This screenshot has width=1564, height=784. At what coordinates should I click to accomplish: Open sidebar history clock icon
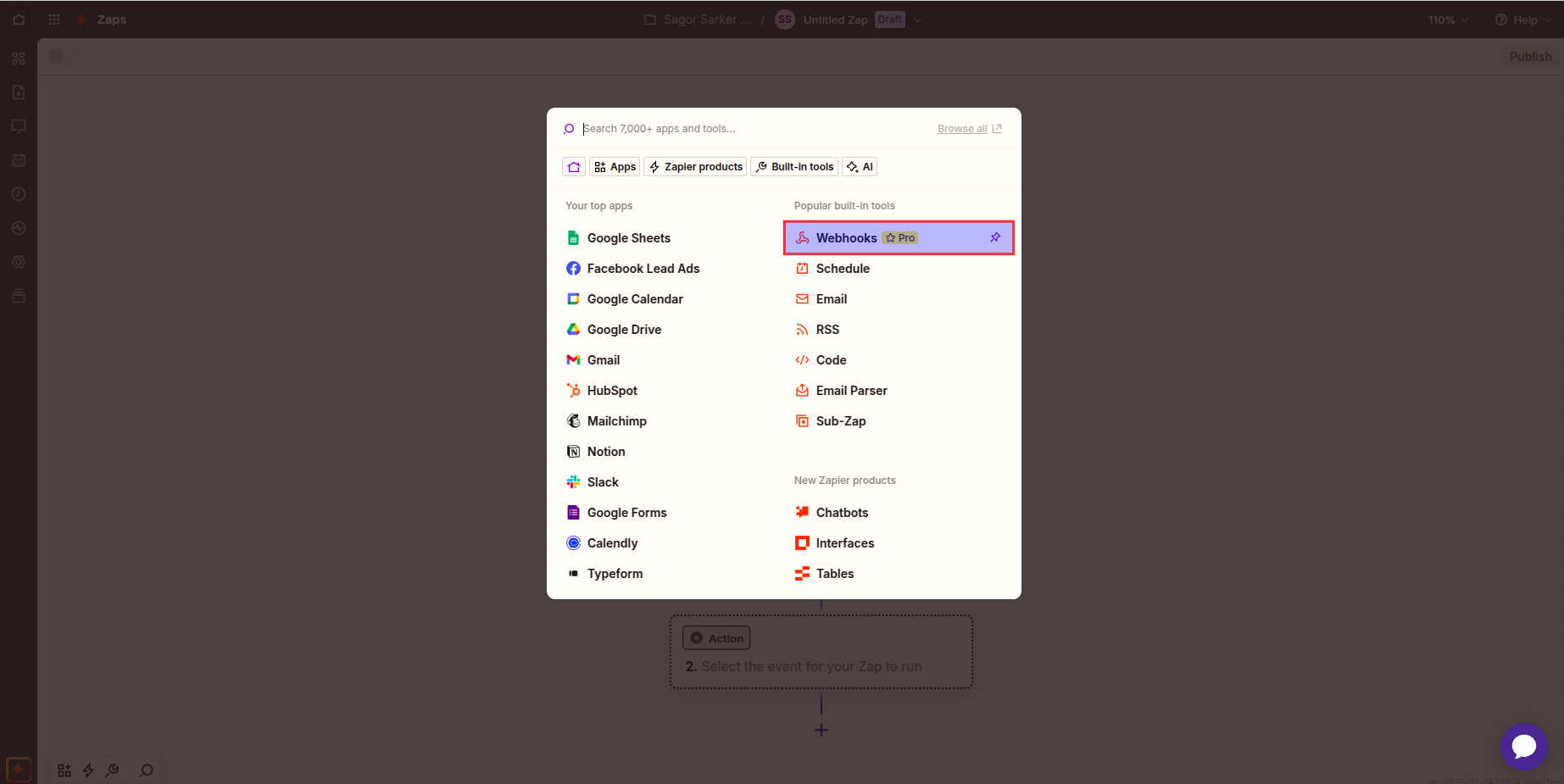point(19,194)
